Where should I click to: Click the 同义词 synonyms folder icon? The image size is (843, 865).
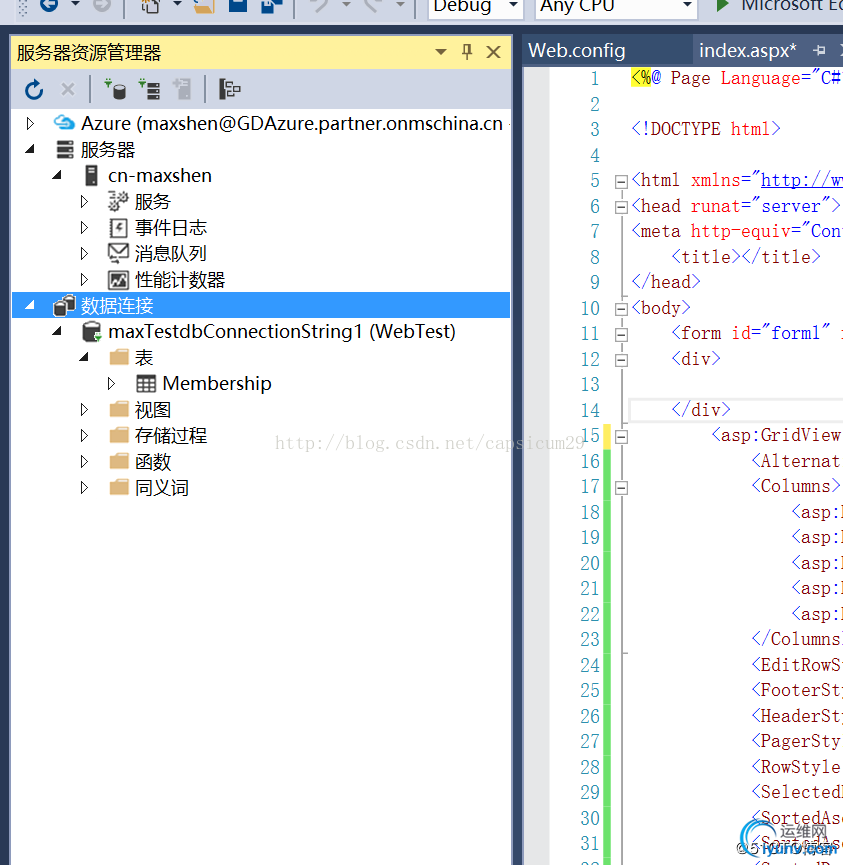(x=119, y=487)
